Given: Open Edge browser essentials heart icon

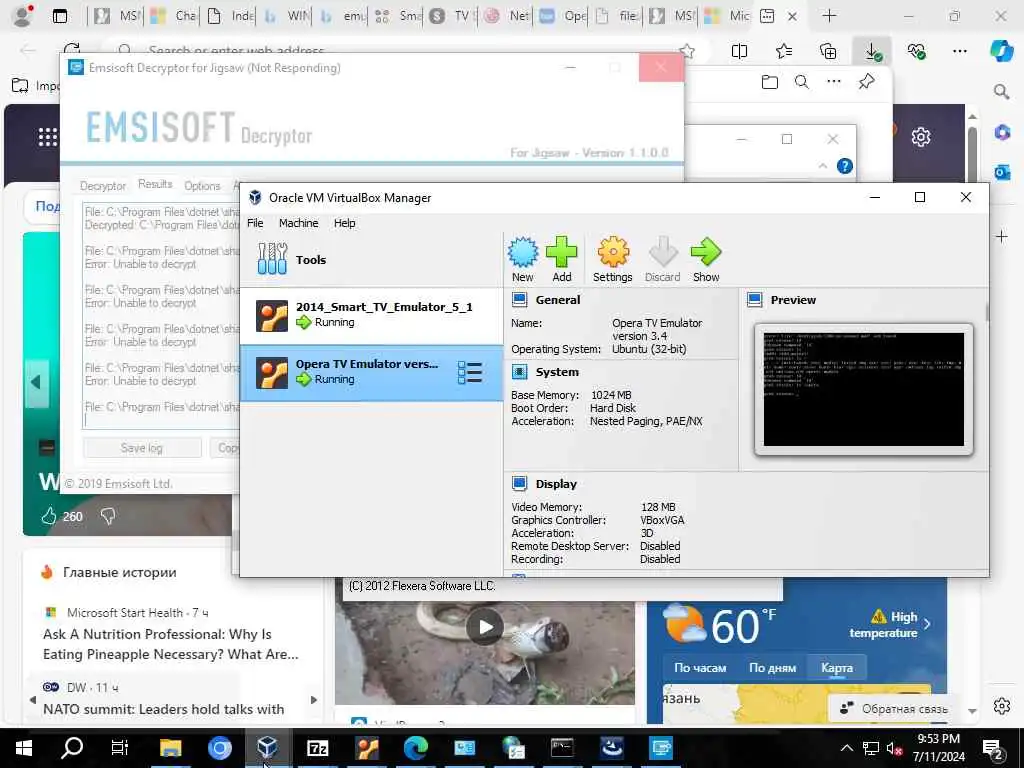Looking at the screenshot, I should pos(916,51).
